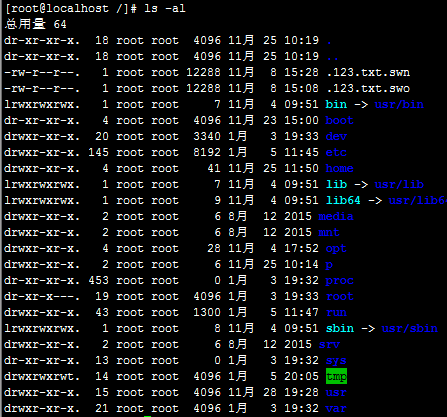Click time 15:08 on .123.txt.swo row
The image size is (447, 417).
tap(301, 88)
